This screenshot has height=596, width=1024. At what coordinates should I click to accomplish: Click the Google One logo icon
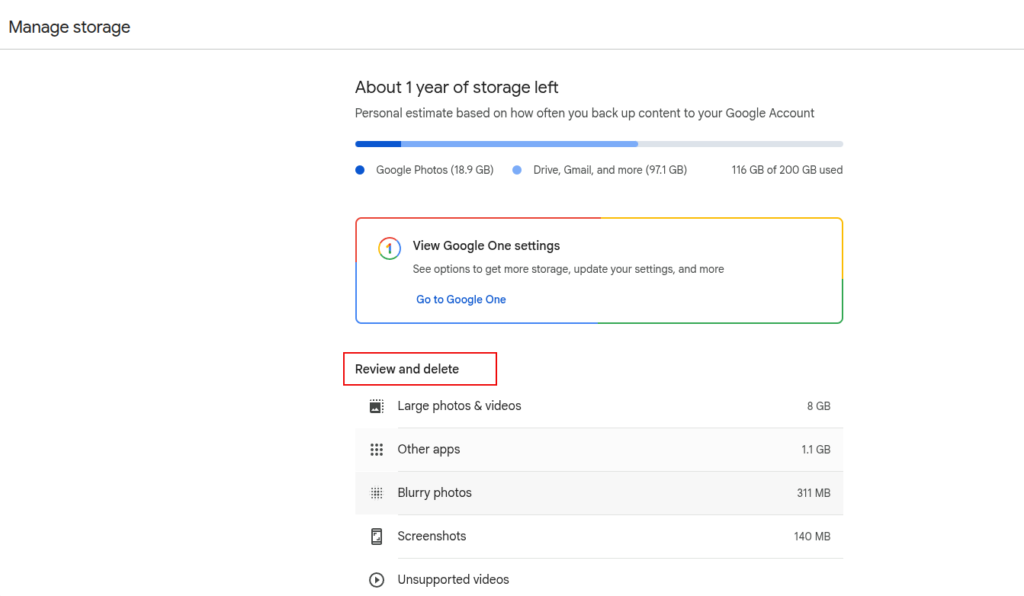coord(389,248)
